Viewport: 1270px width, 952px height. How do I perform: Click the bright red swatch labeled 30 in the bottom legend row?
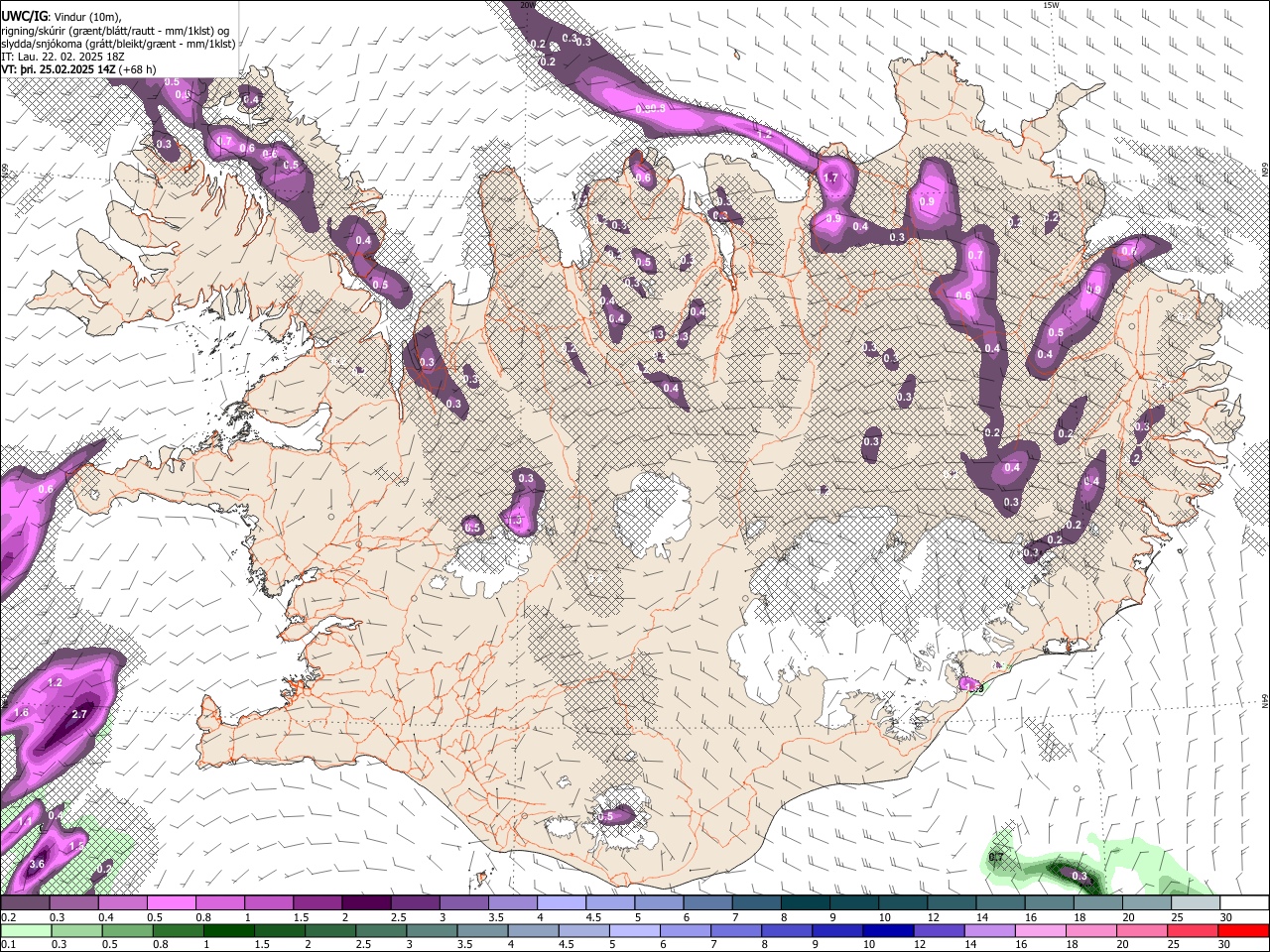[x=1242, y=930]
